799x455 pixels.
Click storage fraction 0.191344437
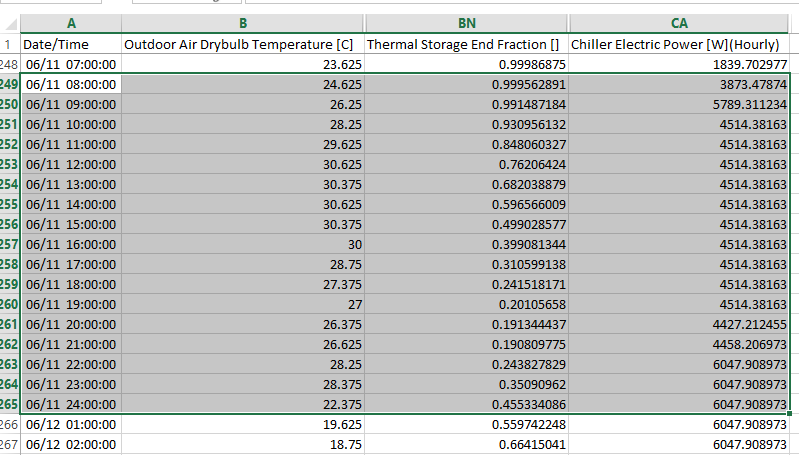(x=467, y=325)
